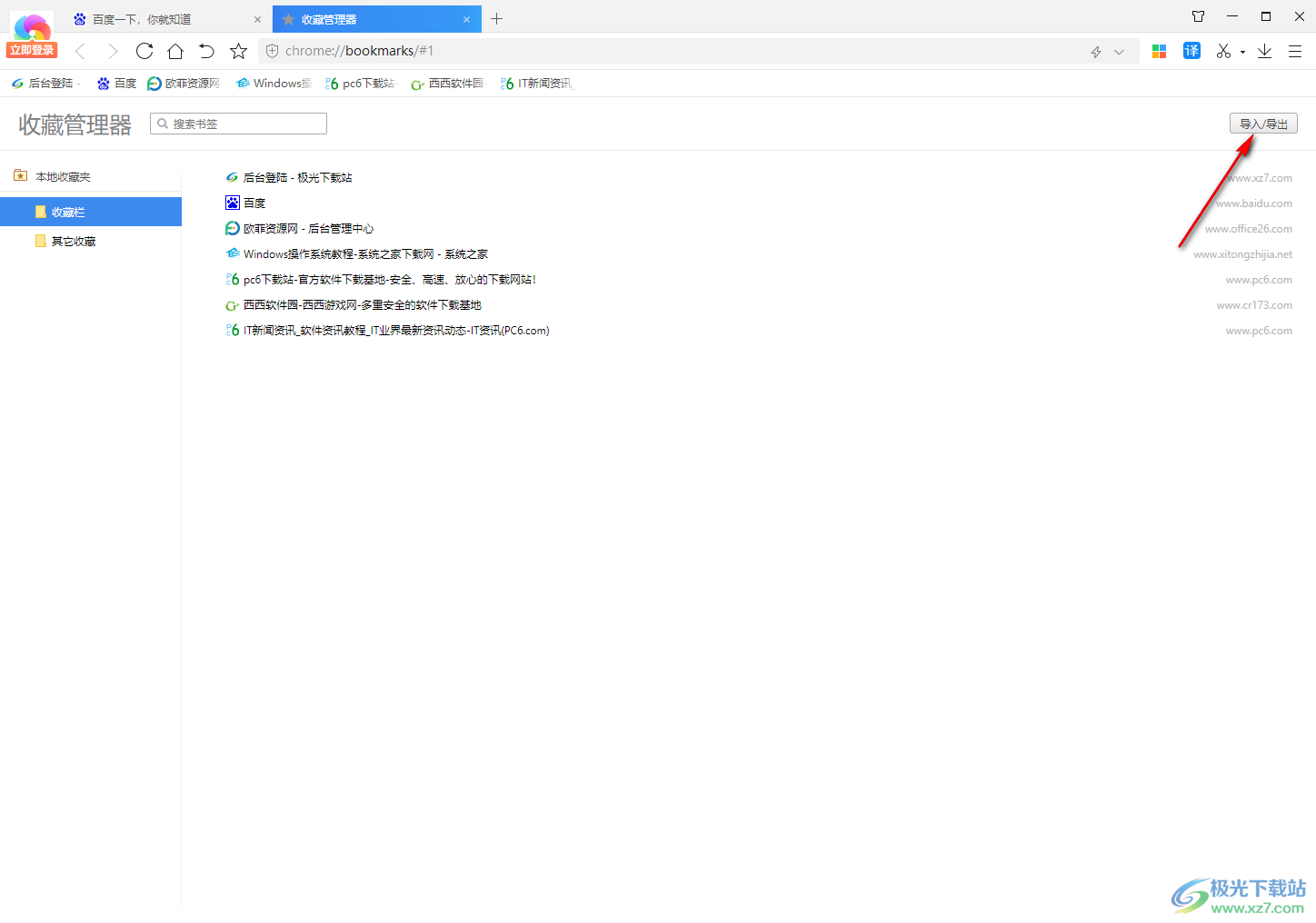
Task: Click the translate icon
Action: point(1191,51)
